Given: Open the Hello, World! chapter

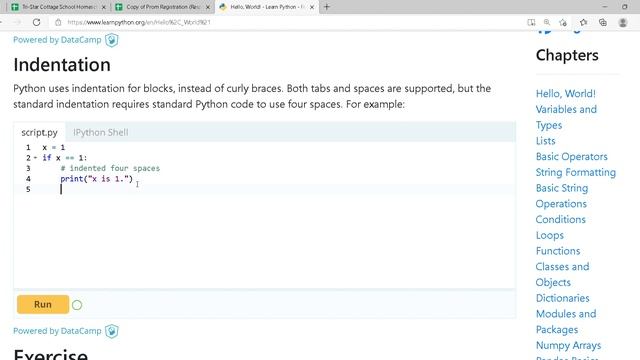Looking at the screenshot, I should click(x=566, y=94).
